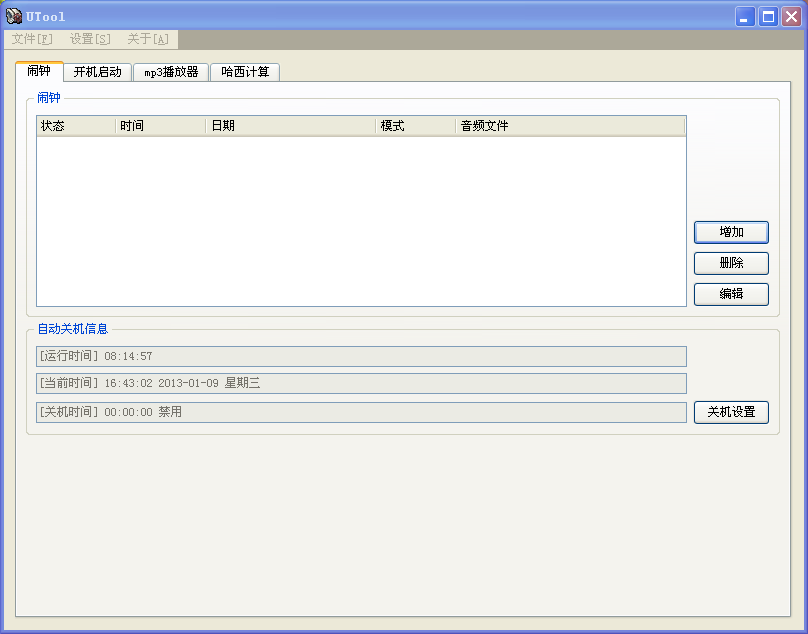Viewport: 808px width, 634px height.
Task: Switch to the 闹钟 tab
Action: (x=39, y=71)
